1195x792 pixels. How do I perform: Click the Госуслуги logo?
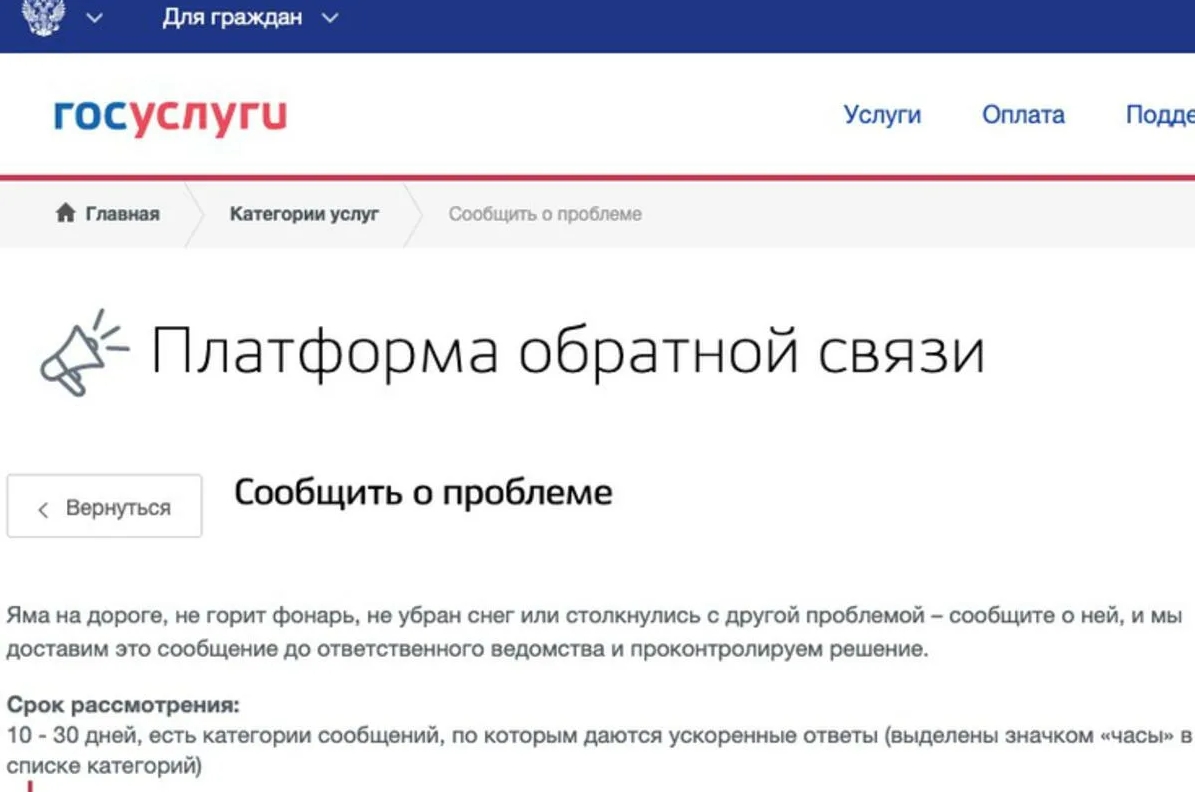point(170,113)
